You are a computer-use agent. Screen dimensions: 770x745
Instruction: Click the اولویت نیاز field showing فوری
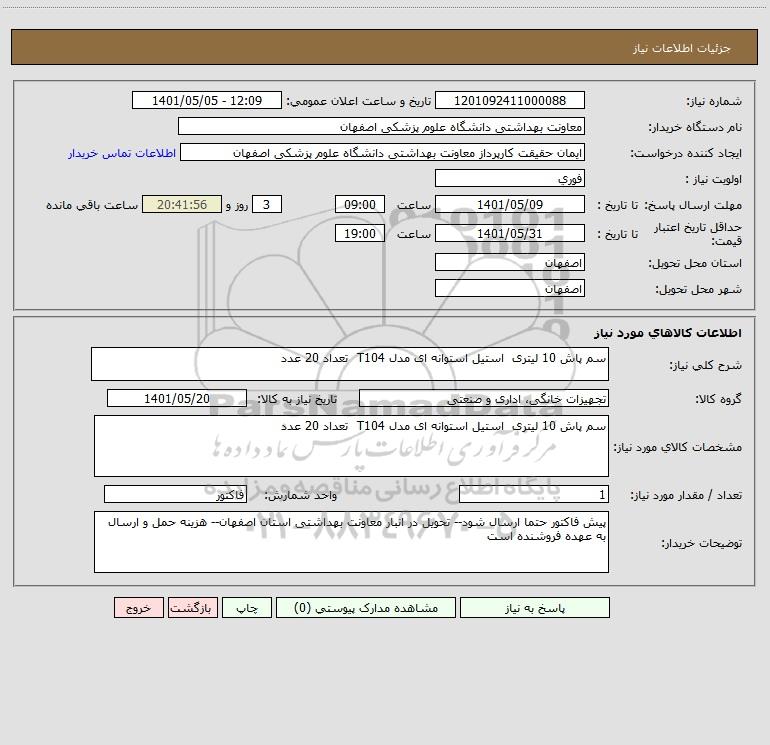click(x=510, y=178)
